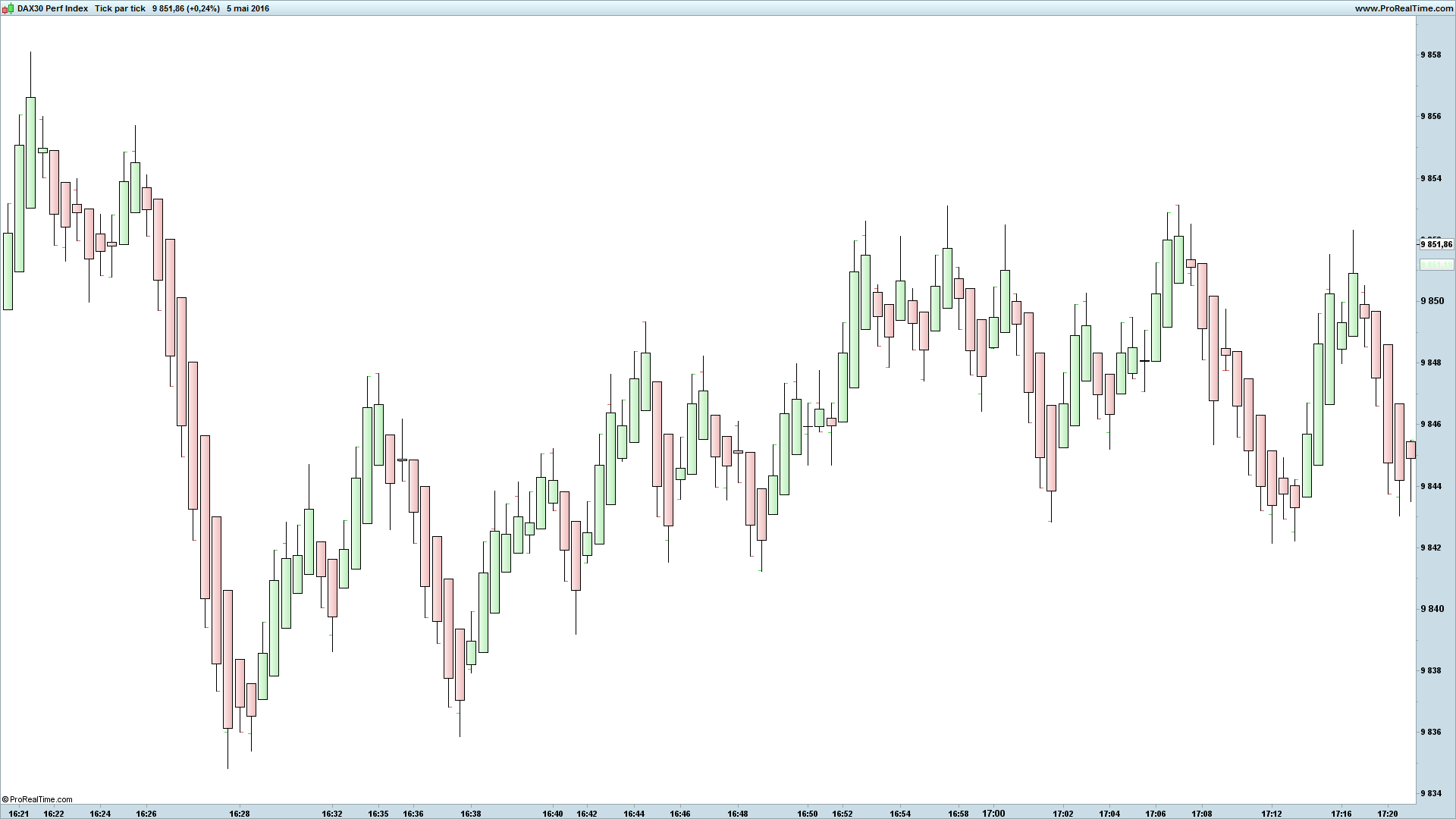Click the '5 mai 2016' date label

(248, 8)
